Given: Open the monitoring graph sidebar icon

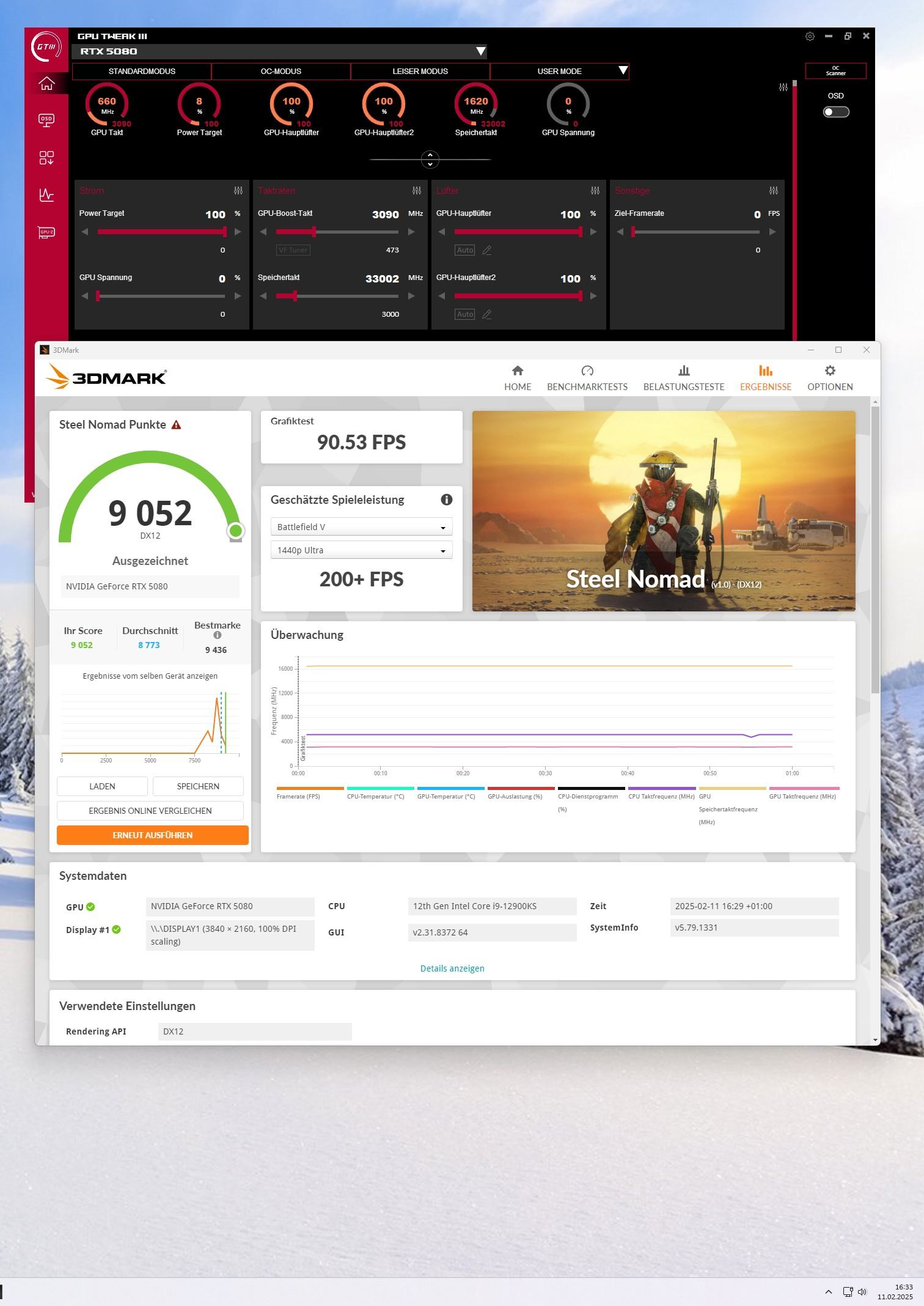Looking at the screenshot, I should [46, 195].
